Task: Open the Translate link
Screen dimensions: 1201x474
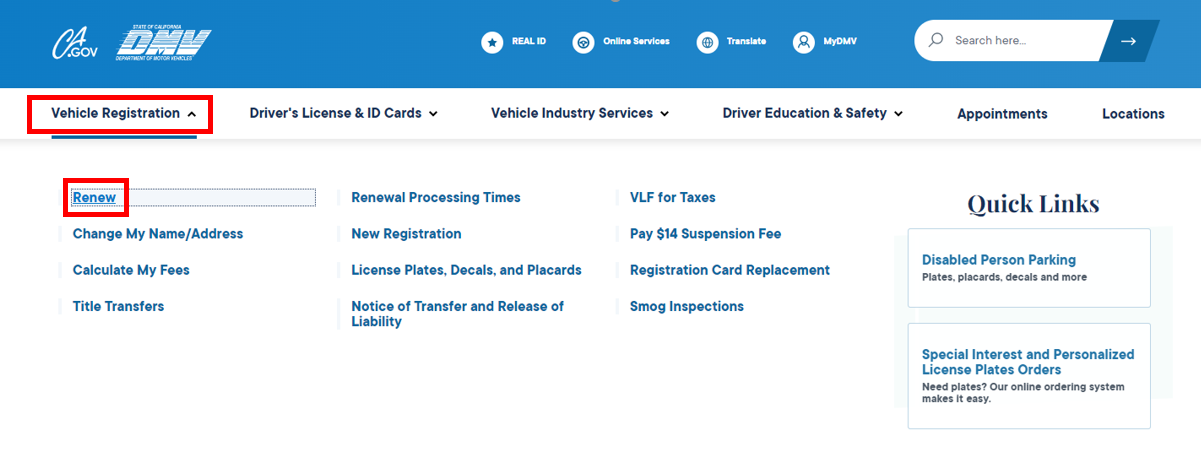Action: pyautogui.click(x=746, y=42)
